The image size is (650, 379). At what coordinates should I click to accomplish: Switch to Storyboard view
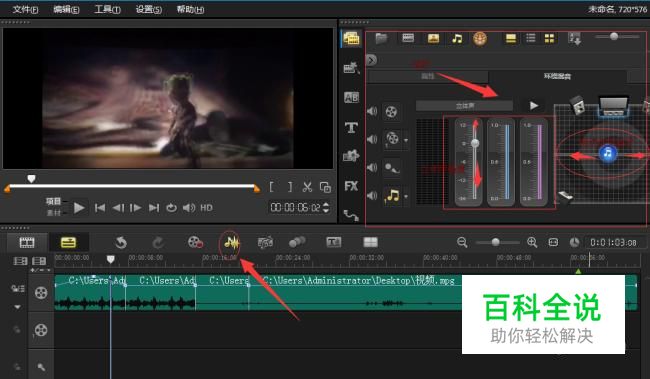pos(27,243)
